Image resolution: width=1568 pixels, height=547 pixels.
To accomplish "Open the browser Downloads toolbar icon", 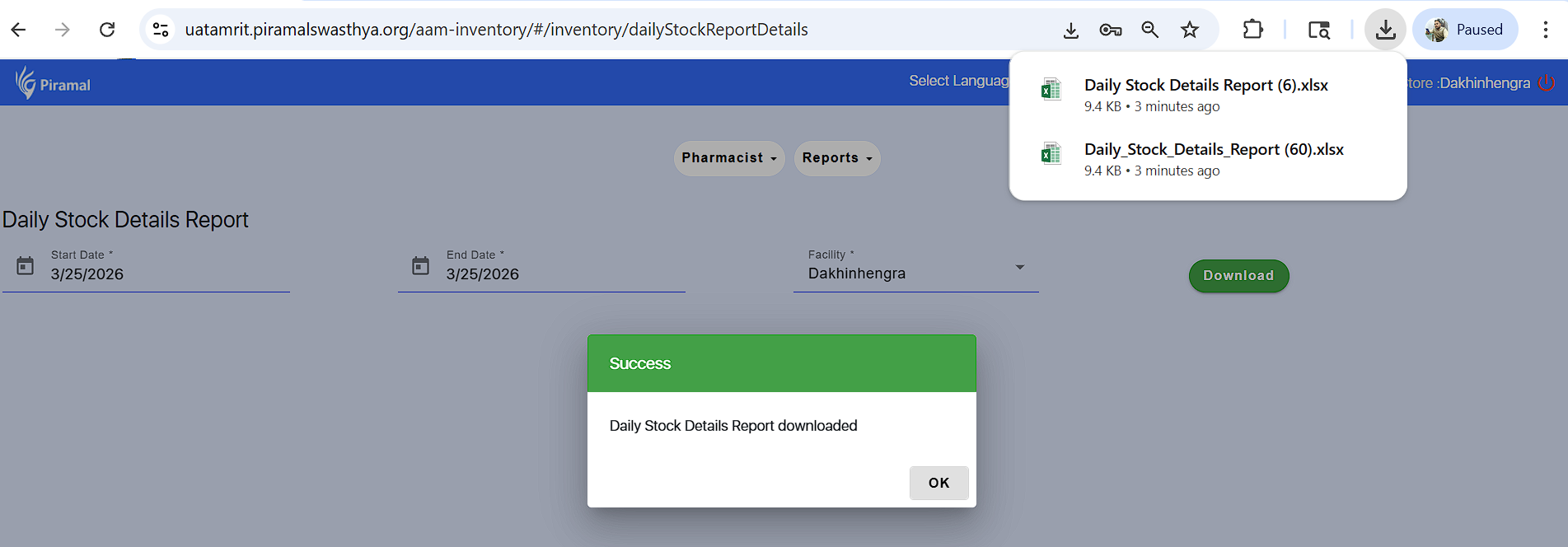I will coord(1385,30).
